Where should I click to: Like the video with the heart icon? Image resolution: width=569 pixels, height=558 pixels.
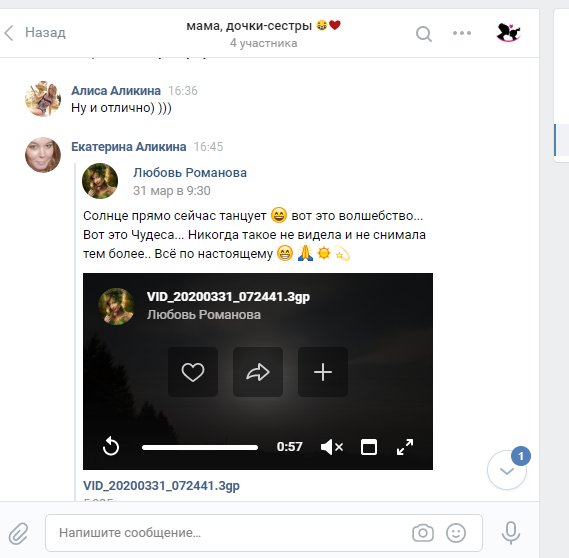tap(193, 372)
